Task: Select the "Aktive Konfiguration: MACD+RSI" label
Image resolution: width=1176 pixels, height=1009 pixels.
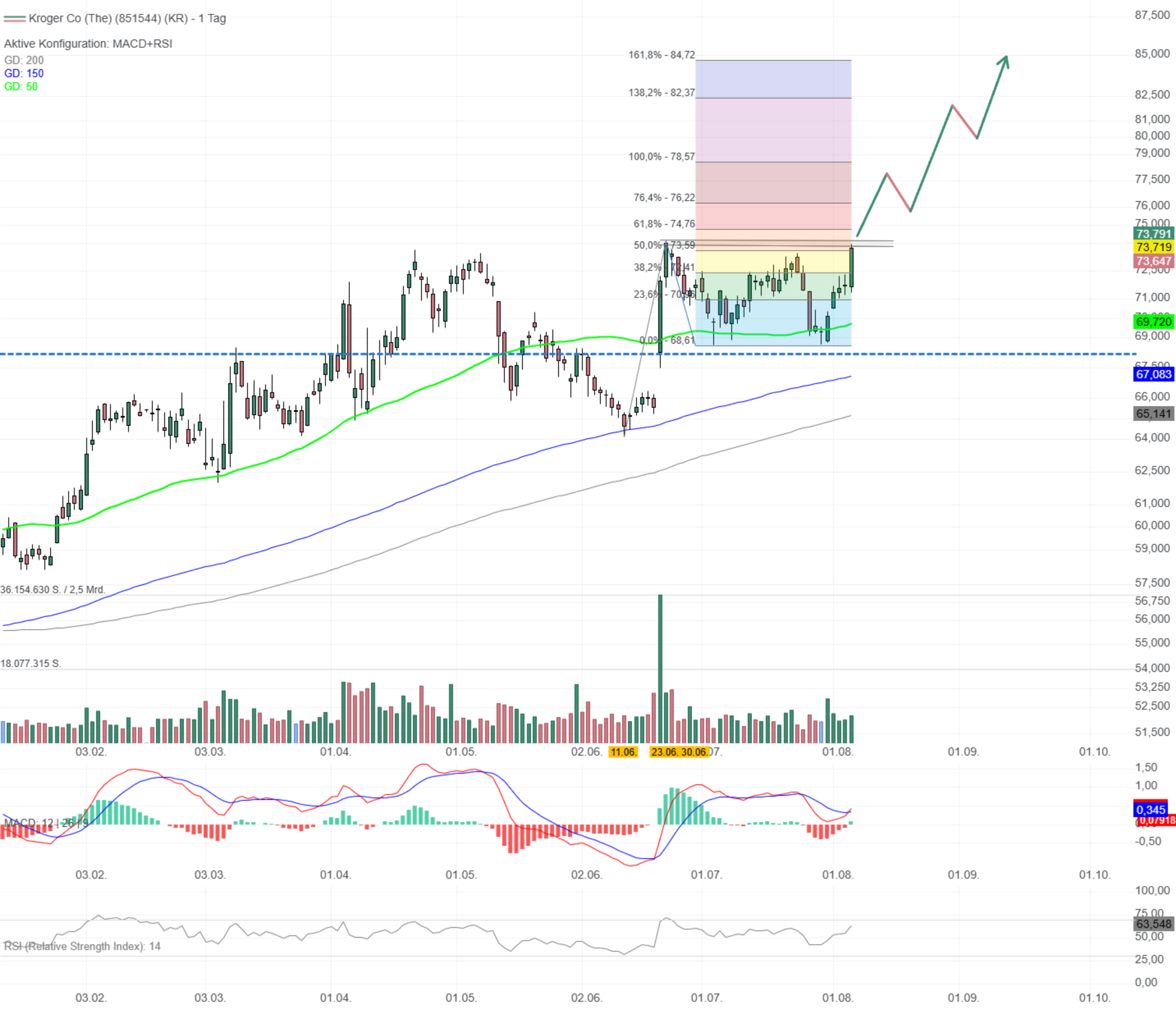Action: (x=88, y=44)
